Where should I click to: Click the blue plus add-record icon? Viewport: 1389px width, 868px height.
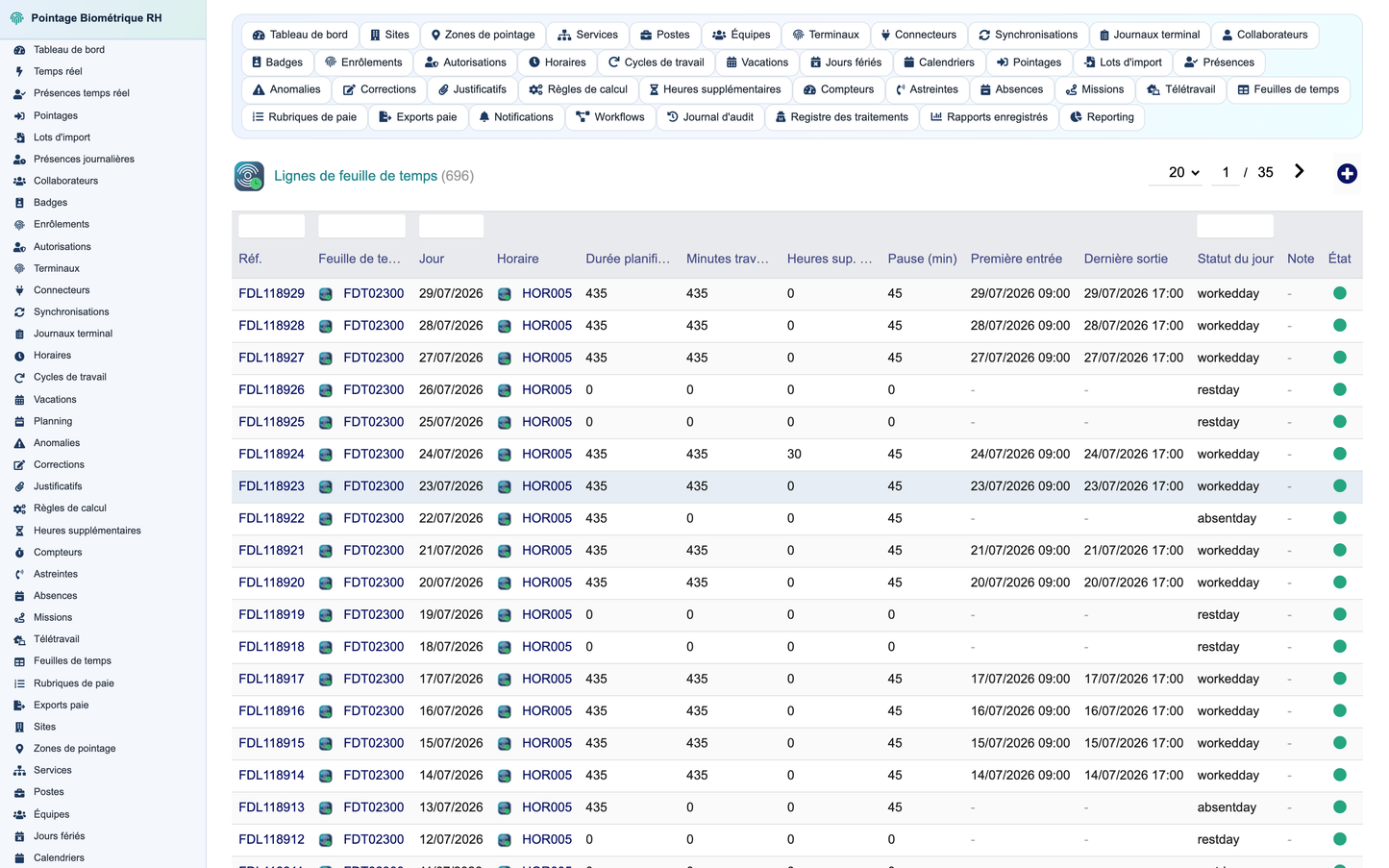[x=1347, y=173]
